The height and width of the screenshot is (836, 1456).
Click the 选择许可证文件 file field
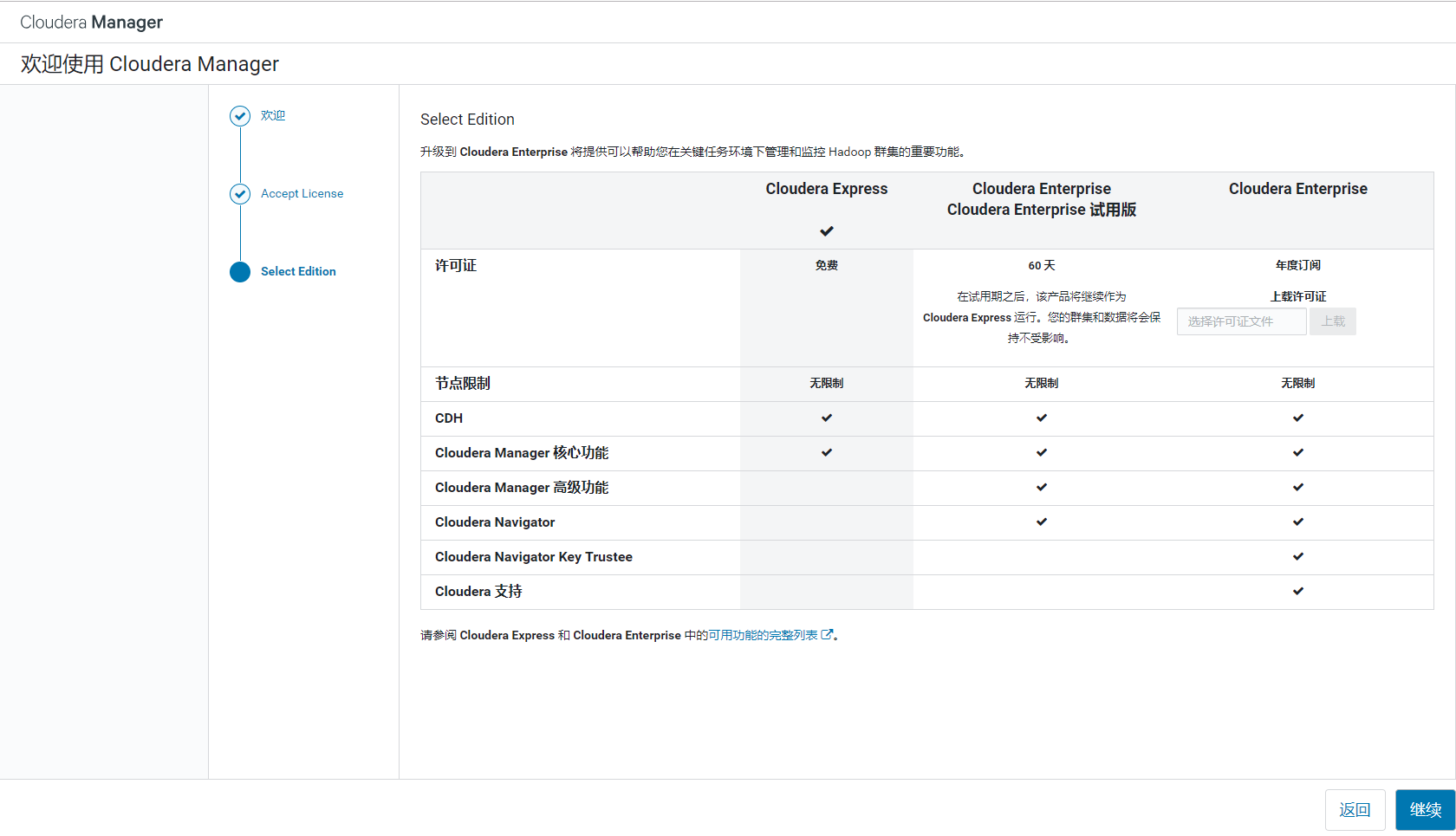[1241, 321]
